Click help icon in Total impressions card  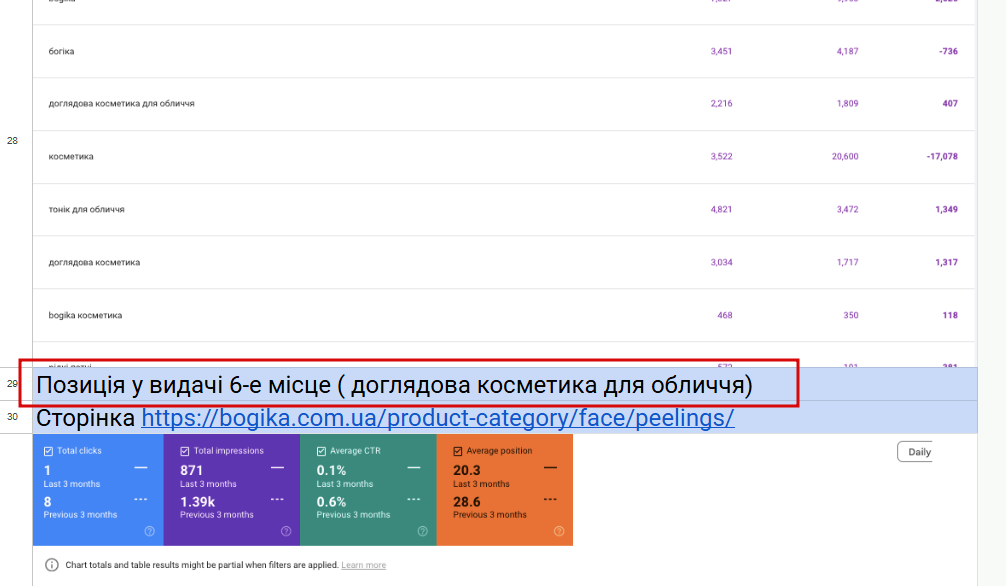286,531
